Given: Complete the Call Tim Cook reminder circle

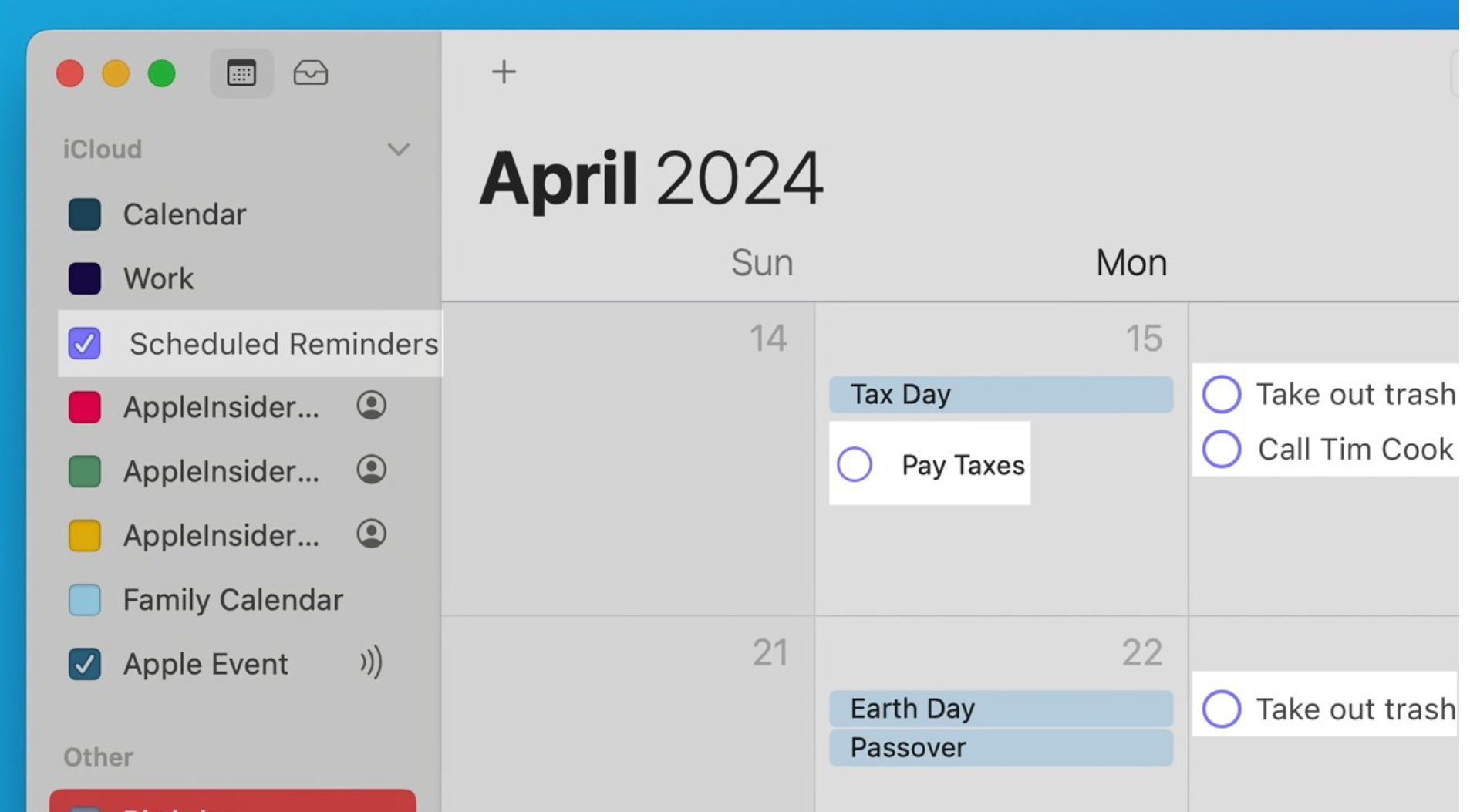Looking at the screenshot, I should click(x=1222, y=449).
